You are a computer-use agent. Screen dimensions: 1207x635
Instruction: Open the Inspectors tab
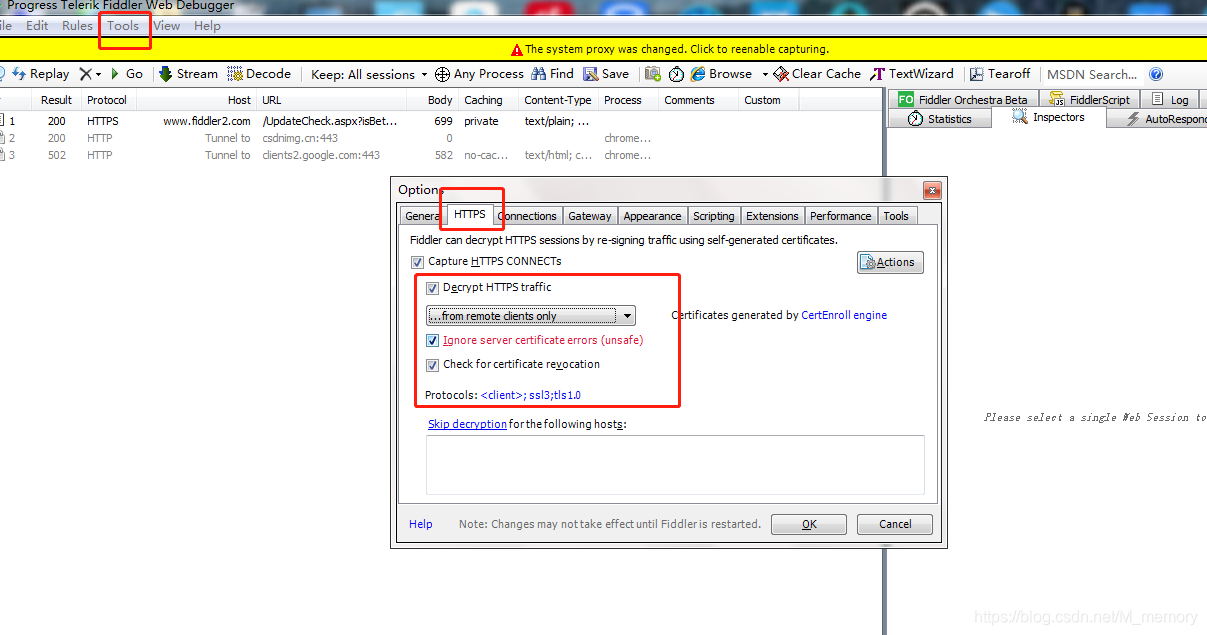1048,117
